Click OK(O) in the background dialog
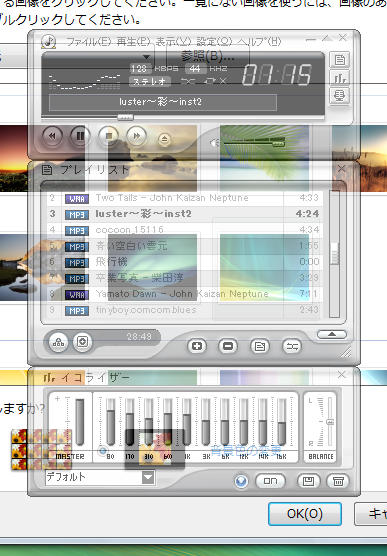387x556 pixels. [x=305, y=514]
